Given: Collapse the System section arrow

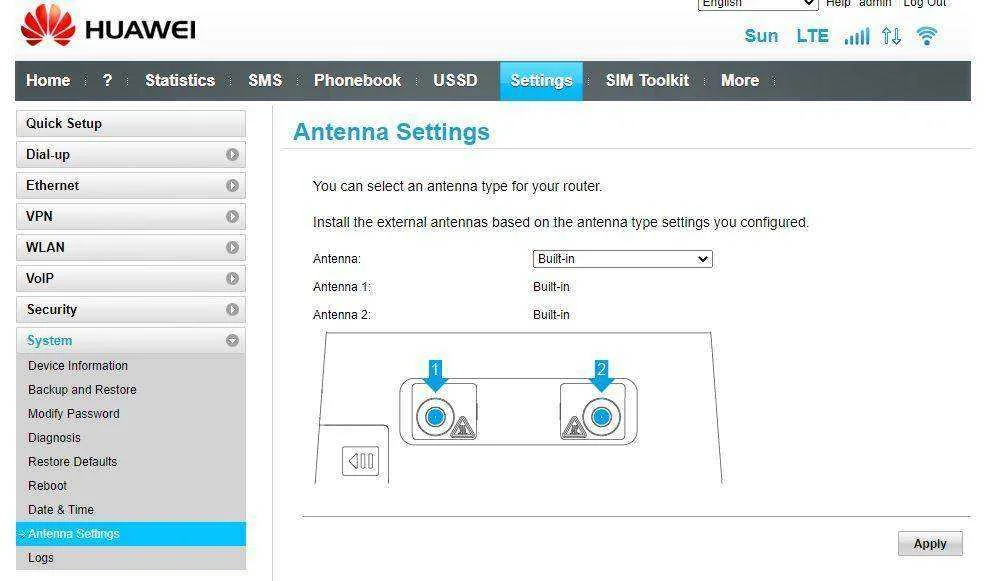Looking at the screenshot, I should pyautogui.click(x=232, y=340).
